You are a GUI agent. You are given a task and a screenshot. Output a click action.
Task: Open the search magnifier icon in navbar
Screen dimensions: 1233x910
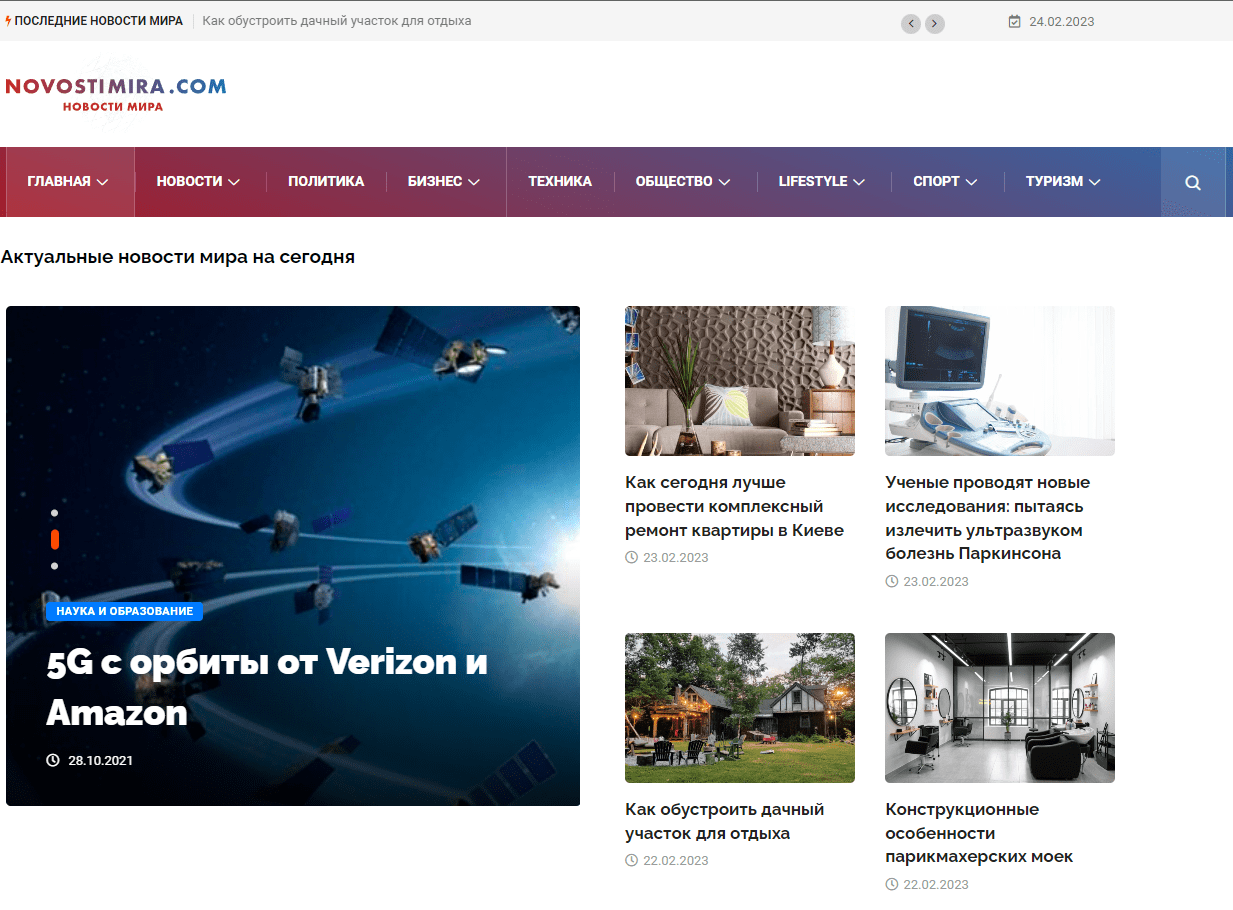click(1193, 182)
